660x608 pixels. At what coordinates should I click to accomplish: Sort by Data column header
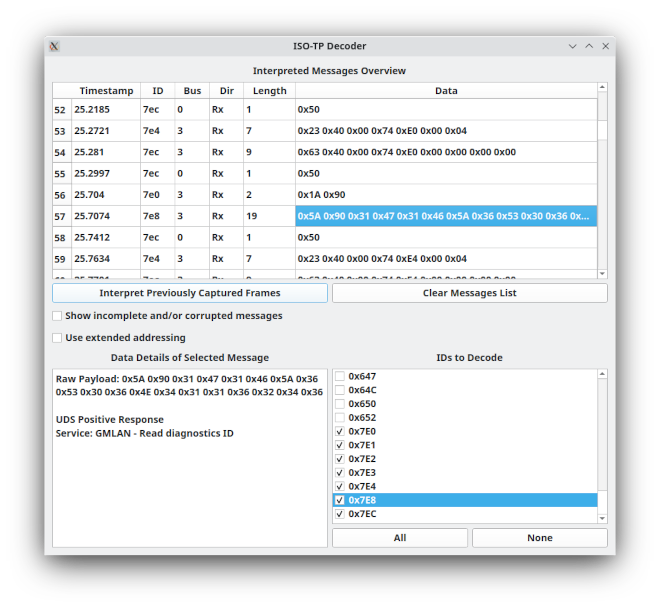coord(446,91)
